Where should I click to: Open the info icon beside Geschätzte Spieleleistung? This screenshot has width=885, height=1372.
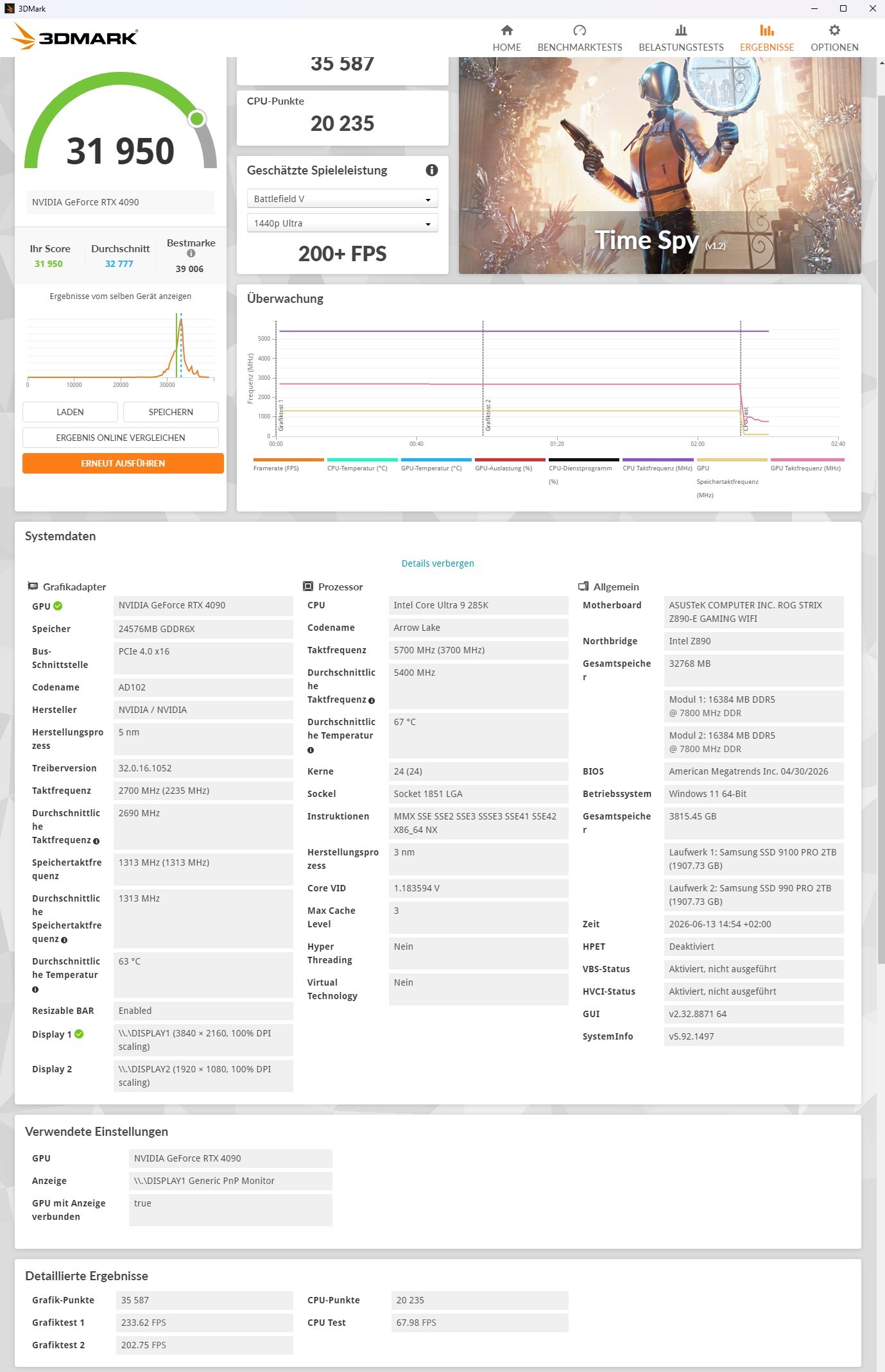(432, 170)
